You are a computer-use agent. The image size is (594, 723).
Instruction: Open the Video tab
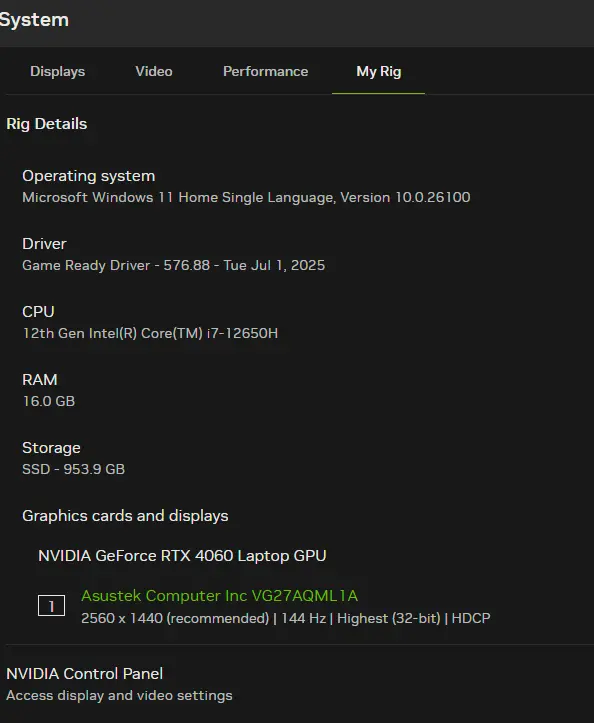click(154, 71)
